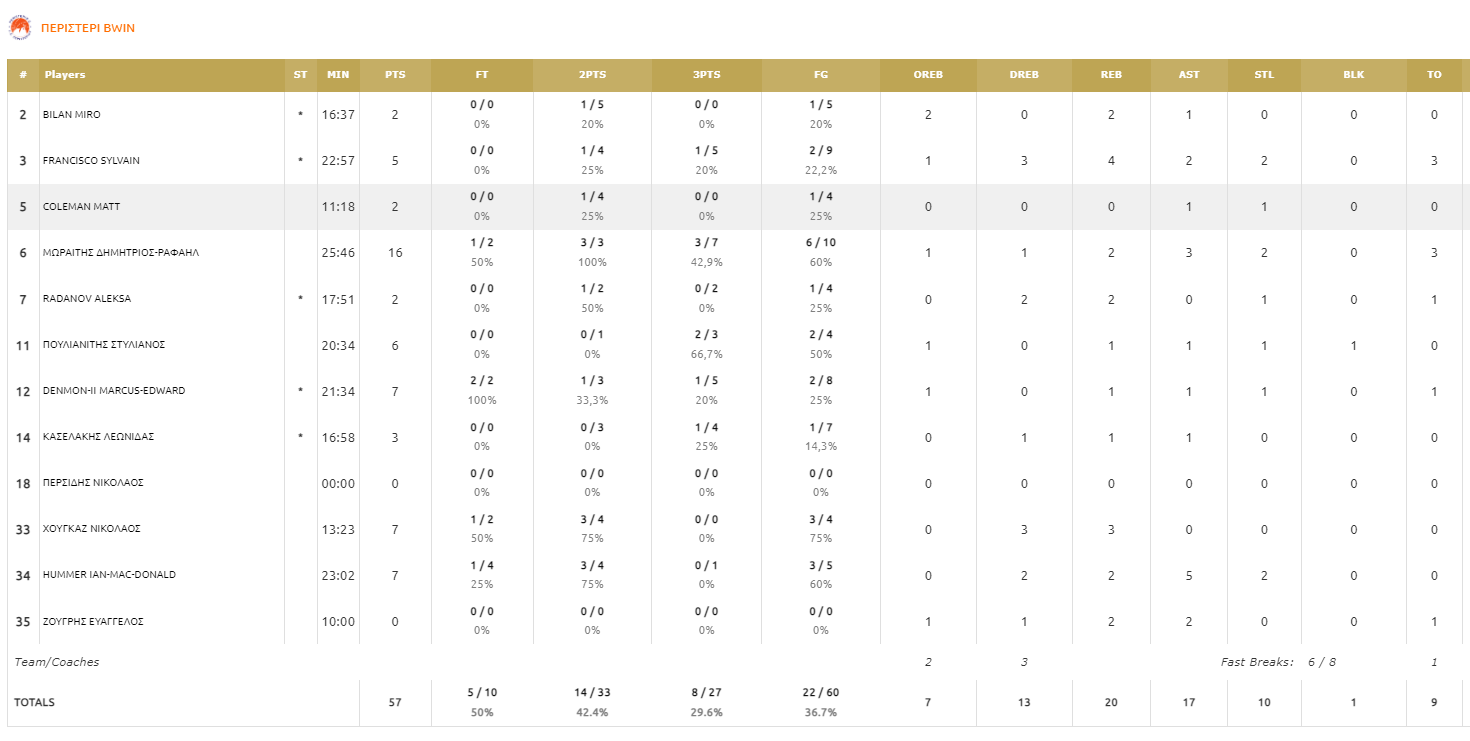Open the ΠΕΡΙΣΤΕΡΙ BWIN team link
Image resolution: width=1470 pixels, height=741 pixels.
click(x=88, y=28)
